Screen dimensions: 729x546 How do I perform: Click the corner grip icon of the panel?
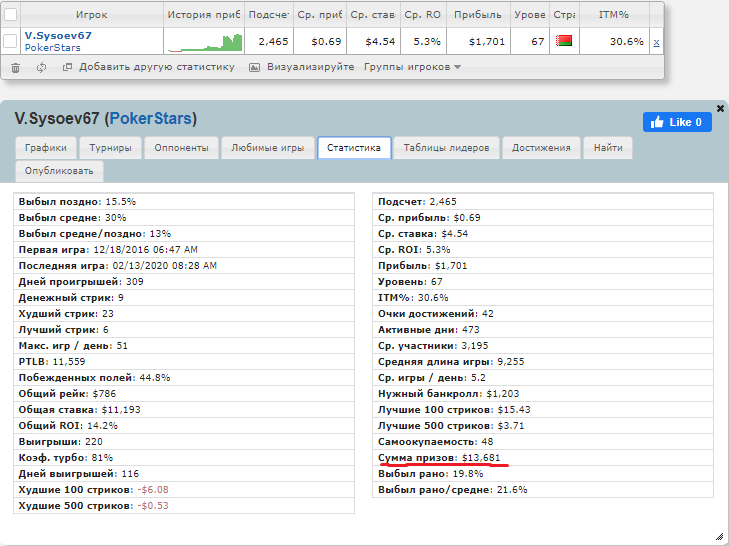[719, 536]
